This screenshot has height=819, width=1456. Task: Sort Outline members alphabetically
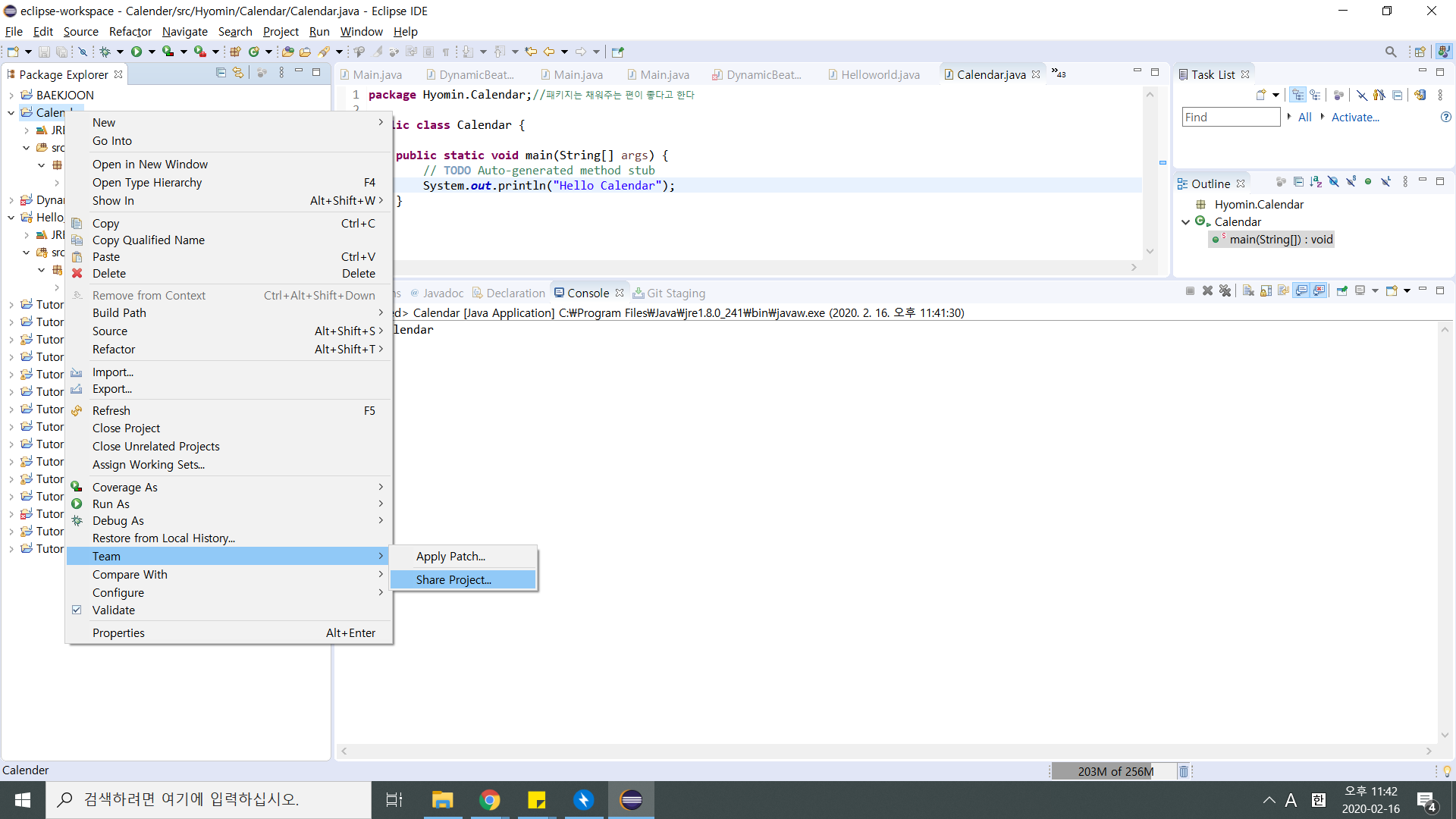click(1316, 182)
